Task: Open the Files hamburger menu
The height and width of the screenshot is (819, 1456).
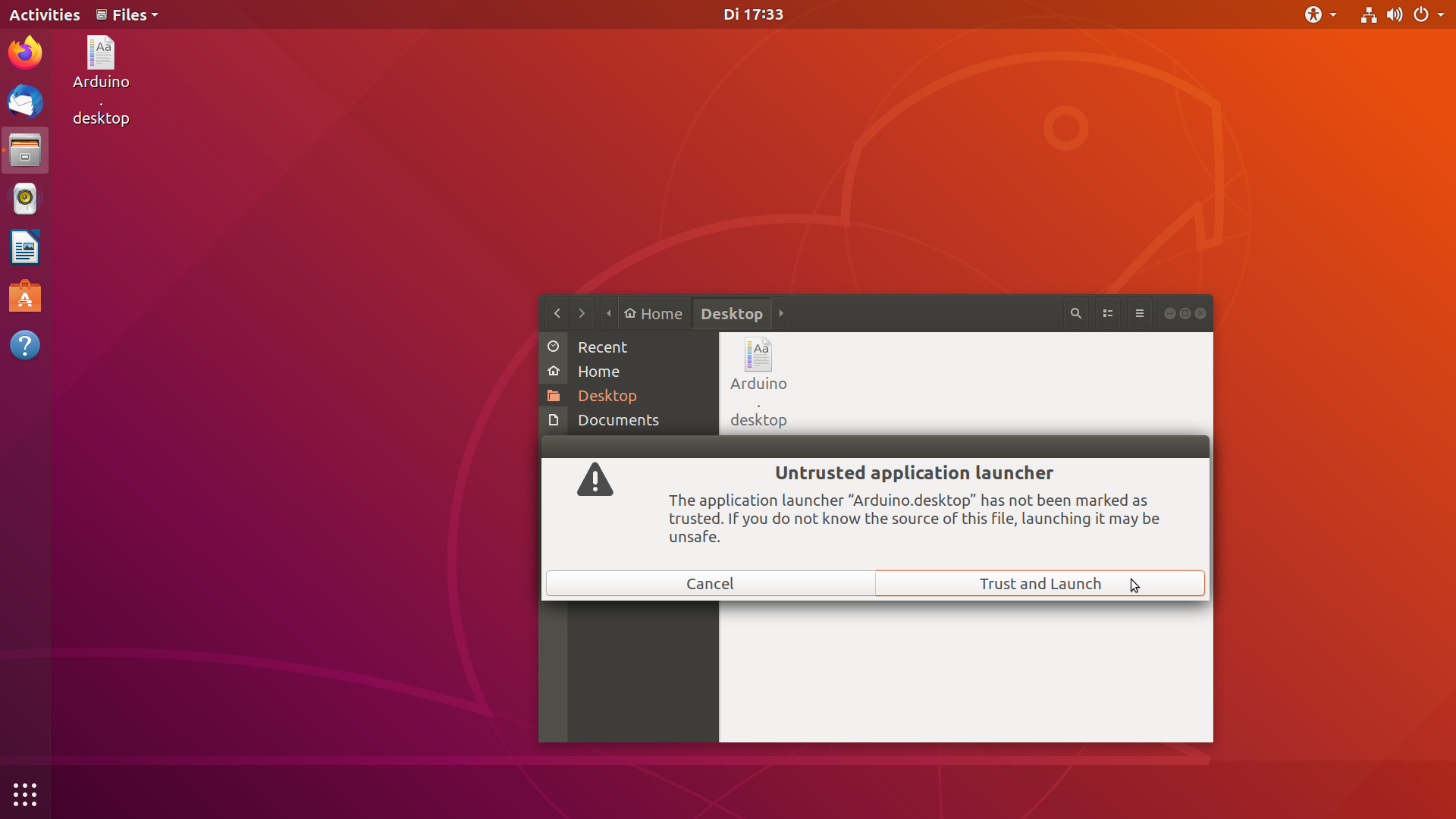Action: point(1139,313)
